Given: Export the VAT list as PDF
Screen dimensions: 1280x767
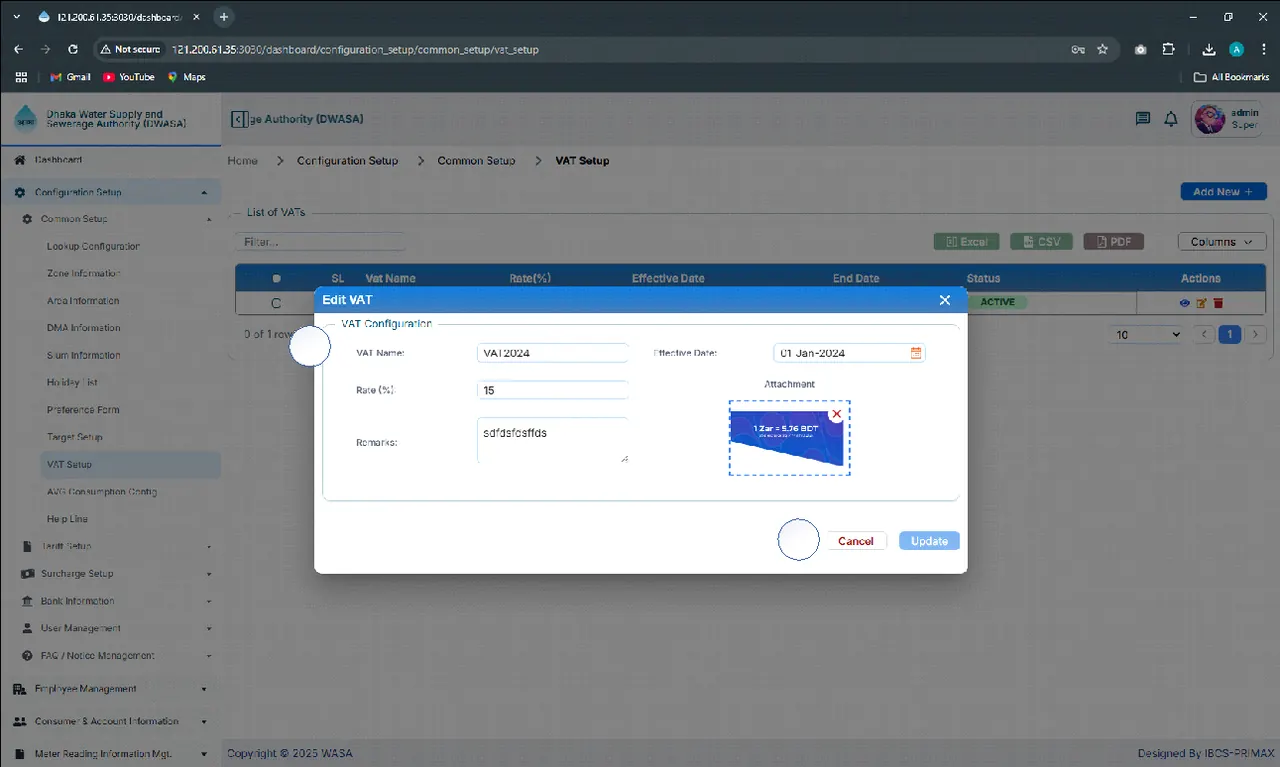Looking at the screenshot, I should (1114, 242).
